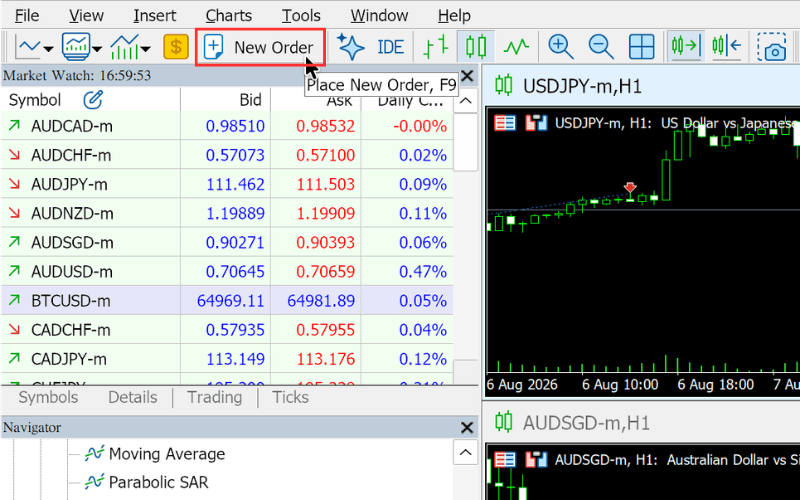Image resolution: width=800 pixels, height=500 pixels.
Task: Click AUDUSD-m daily change 0.47%
Action: coord(423,271)
